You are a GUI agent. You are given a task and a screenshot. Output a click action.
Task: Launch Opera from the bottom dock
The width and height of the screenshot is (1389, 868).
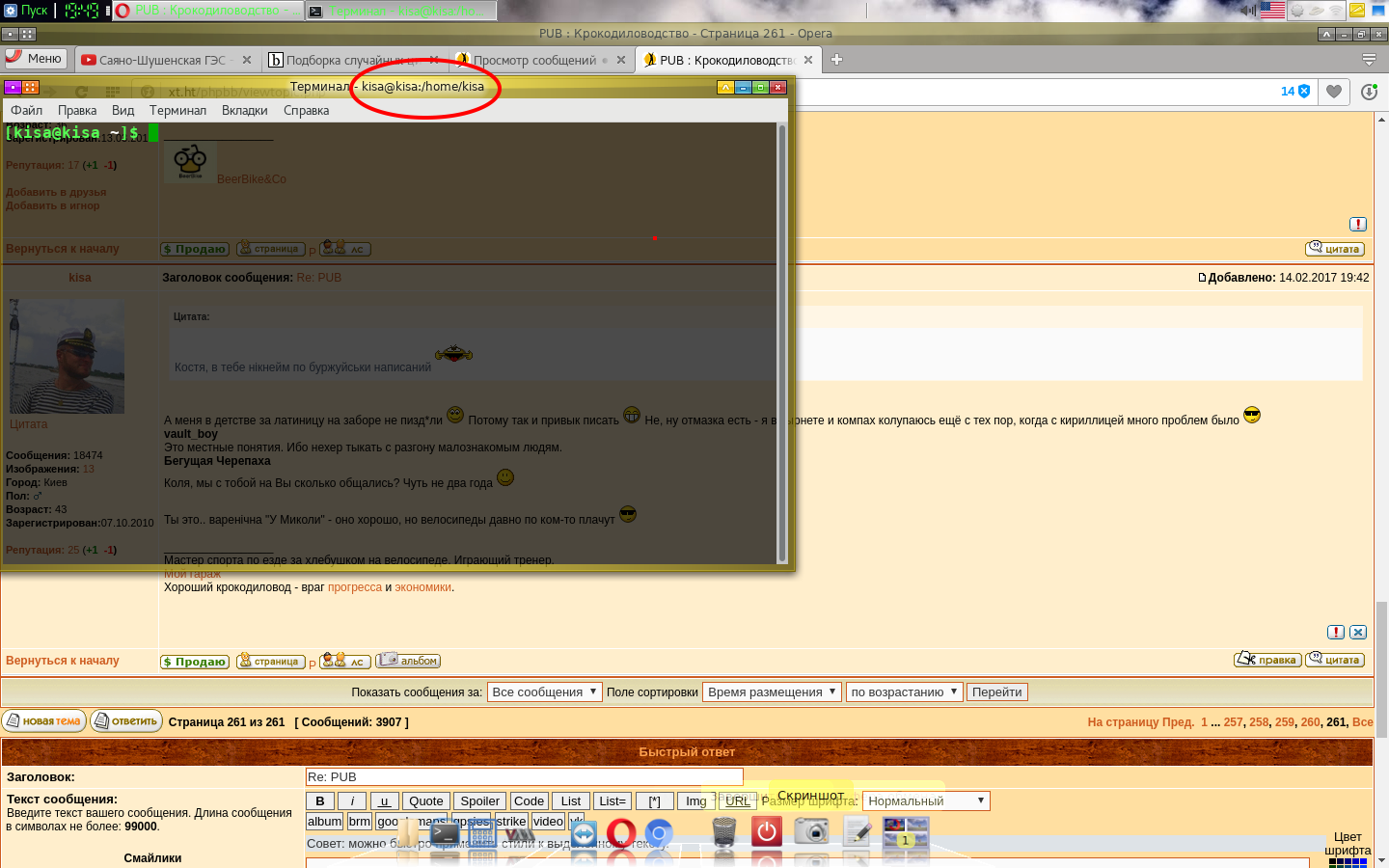pos(621,832)
